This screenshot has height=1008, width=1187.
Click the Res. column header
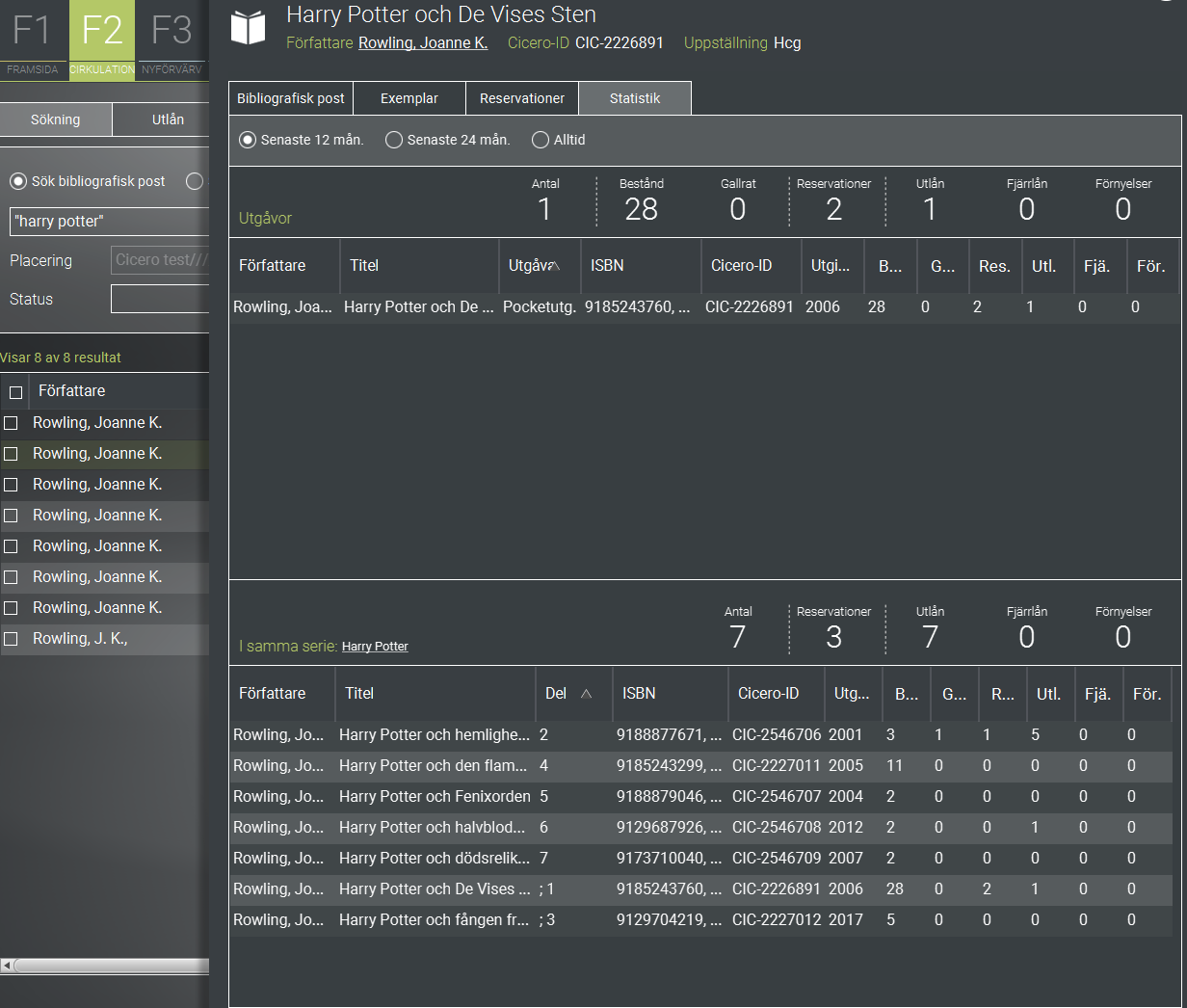coord(995,266)
